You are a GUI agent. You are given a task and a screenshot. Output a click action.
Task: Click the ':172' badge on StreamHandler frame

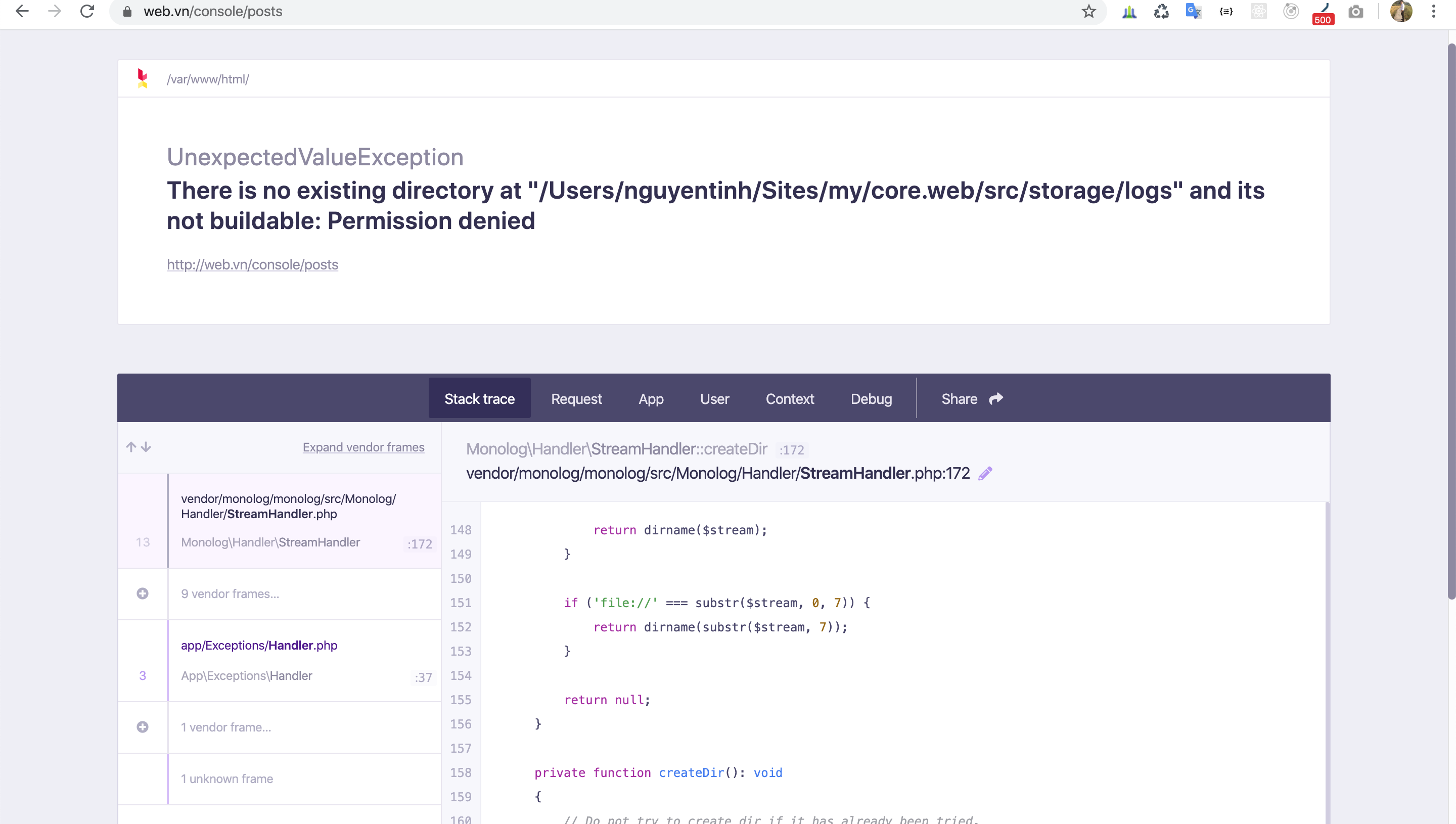[419, 543]
